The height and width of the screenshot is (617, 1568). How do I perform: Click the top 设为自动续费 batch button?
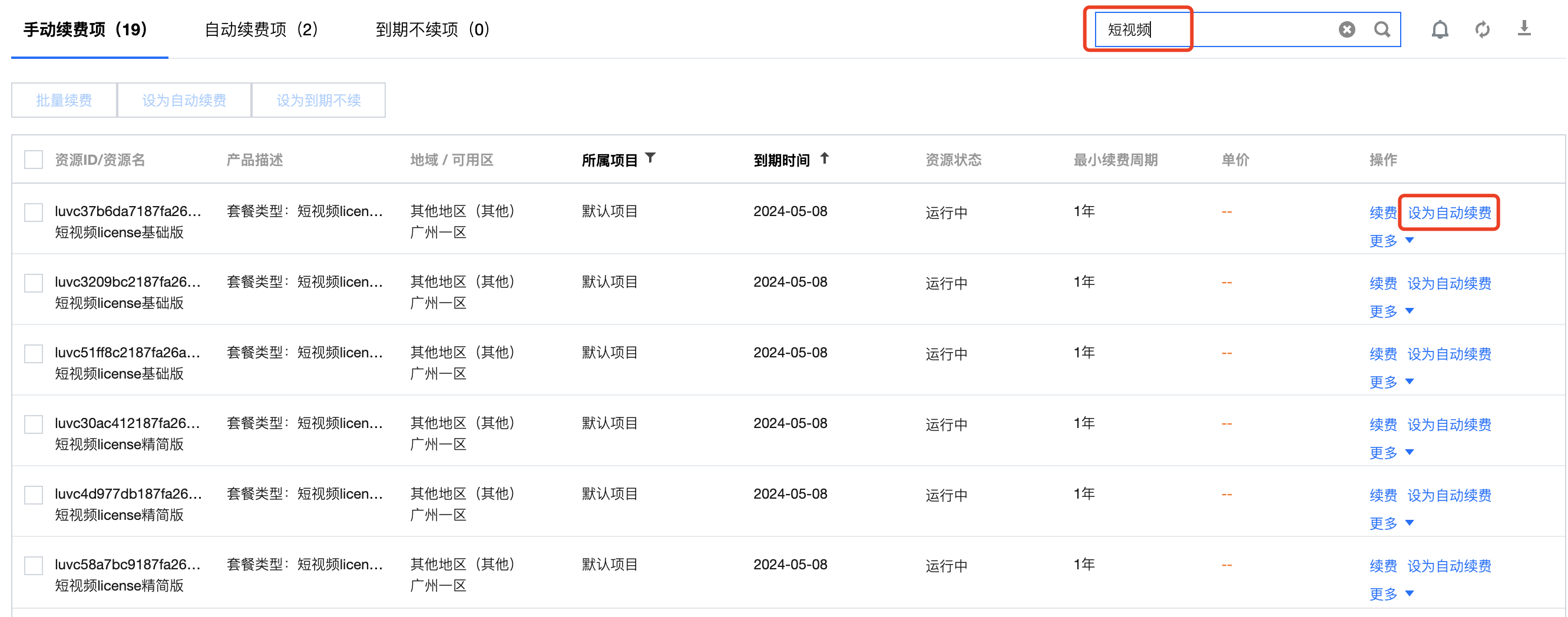click(184, 99)
